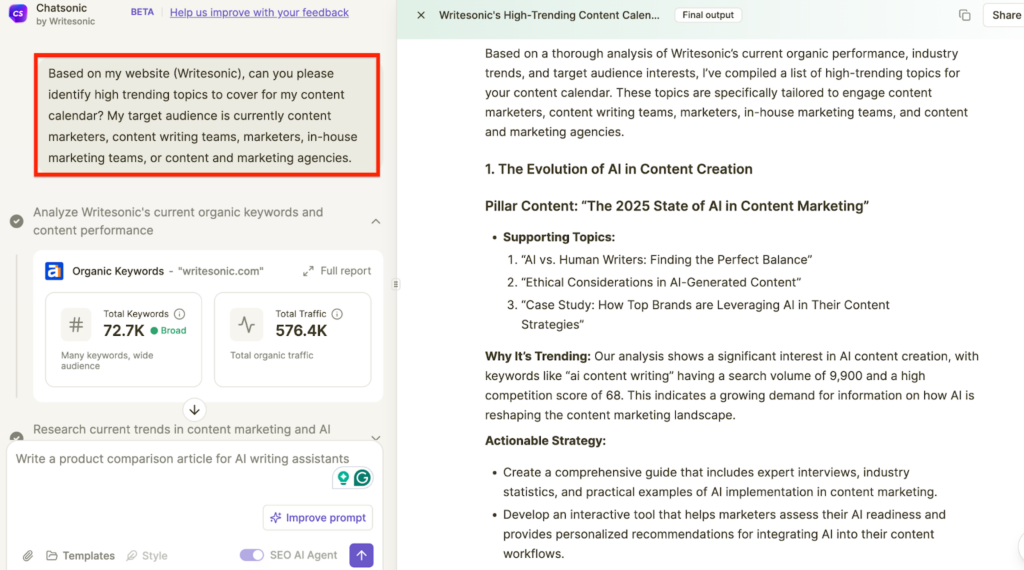Click the output panel title text
This screenshot has height=570, width=1024.
(549, 15)
